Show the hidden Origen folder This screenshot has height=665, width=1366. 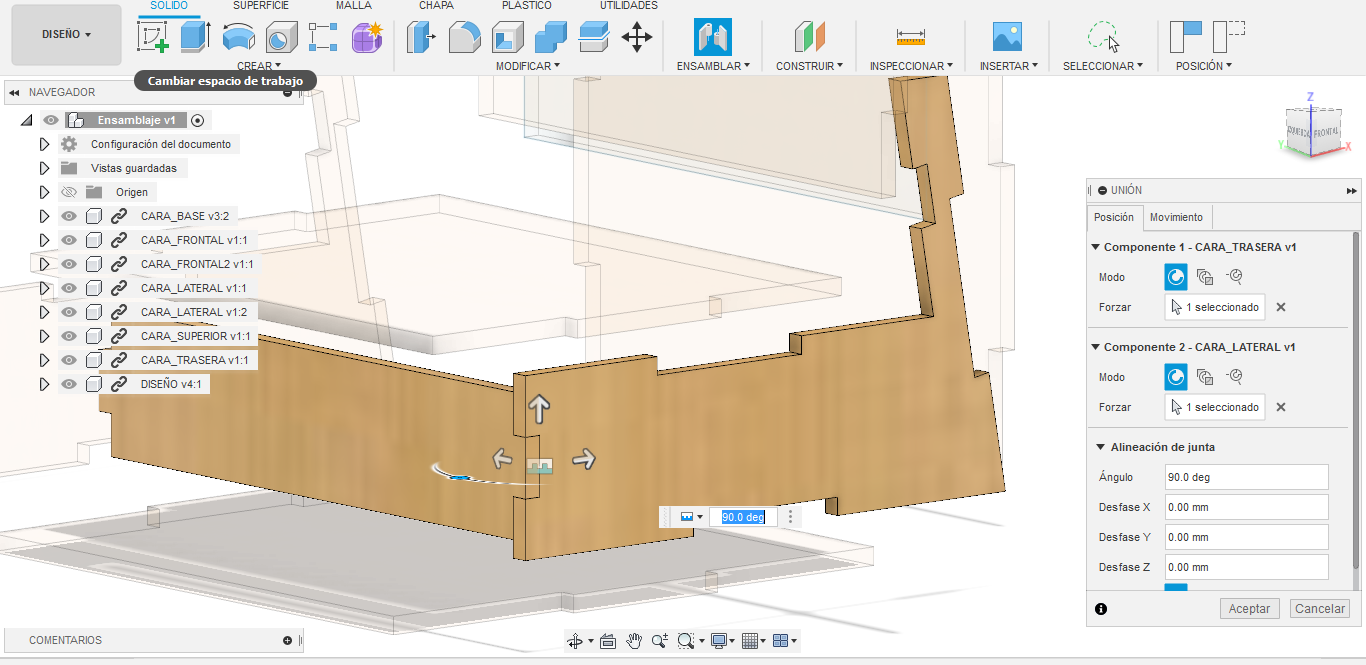(x=69, y=192)
